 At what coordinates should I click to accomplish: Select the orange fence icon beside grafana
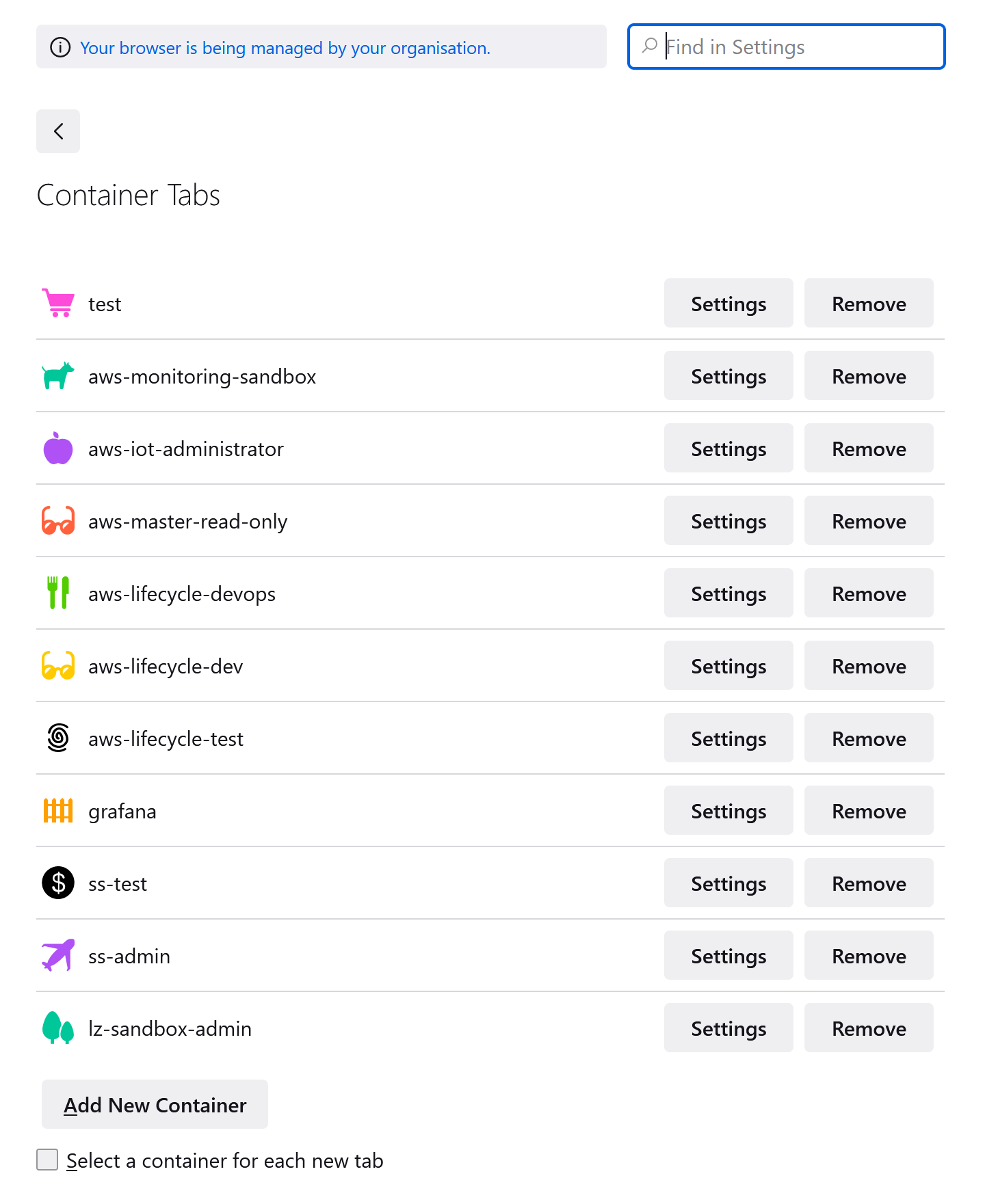point(57,810)
